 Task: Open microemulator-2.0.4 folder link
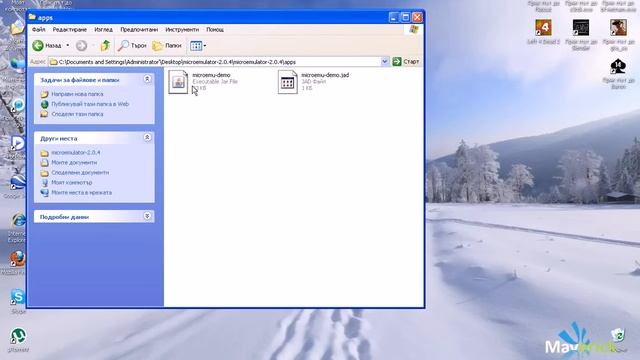(76, 153)
